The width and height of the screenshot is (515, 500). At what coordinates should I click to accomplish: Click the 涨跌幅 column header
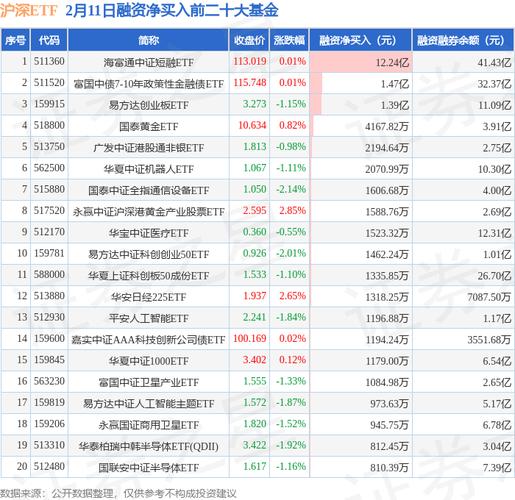pos(289,40)
